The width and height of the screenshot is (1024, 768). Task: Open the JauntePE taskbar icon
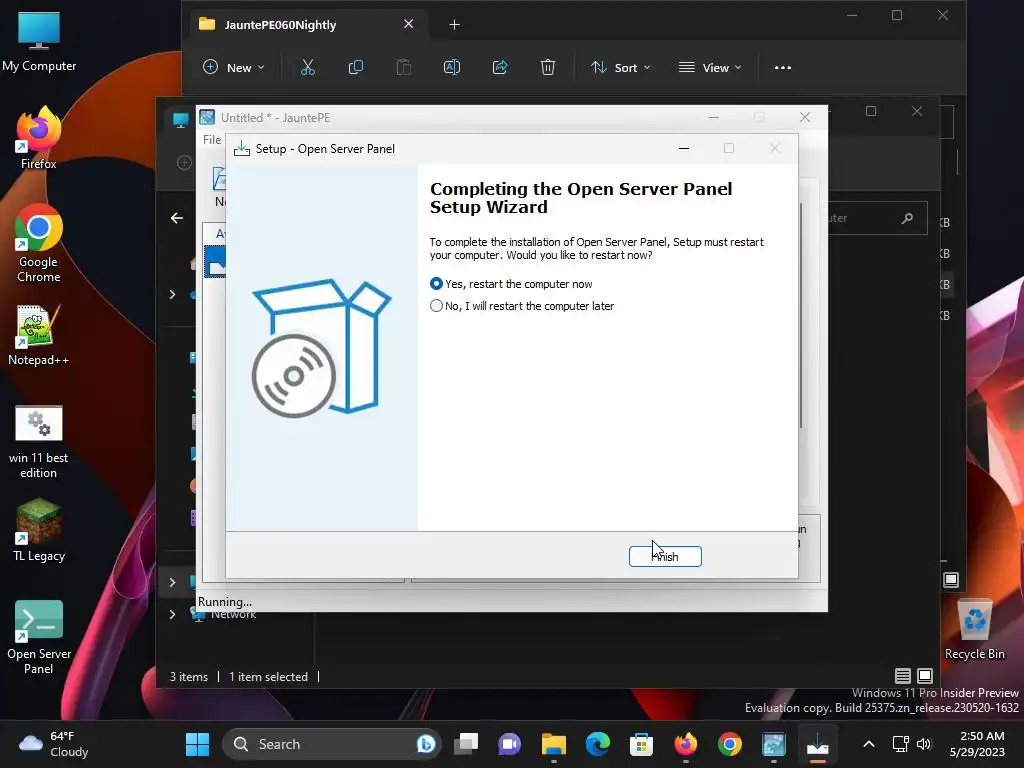pos(774,744)
